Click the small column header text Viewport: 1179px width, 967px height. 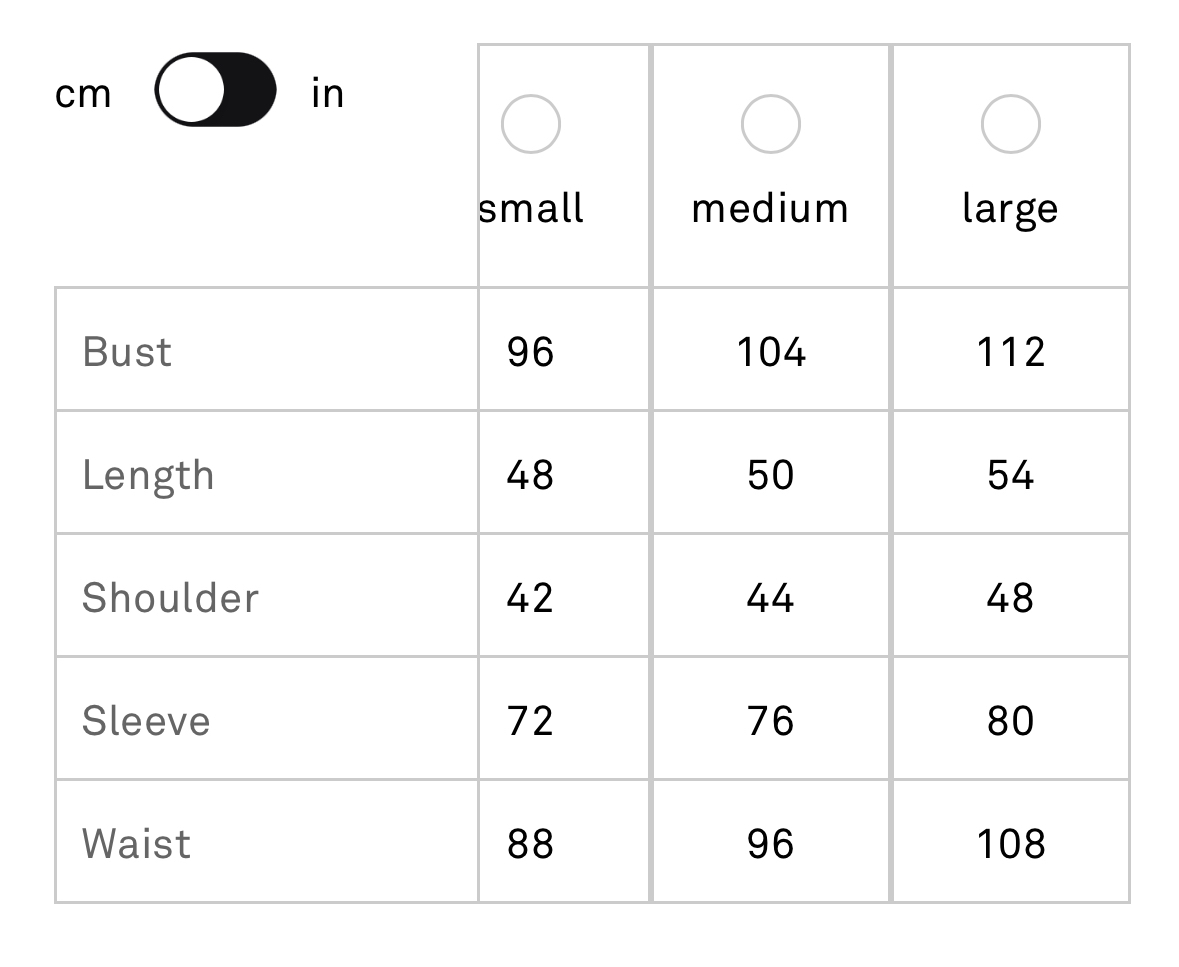pos(531,208)
